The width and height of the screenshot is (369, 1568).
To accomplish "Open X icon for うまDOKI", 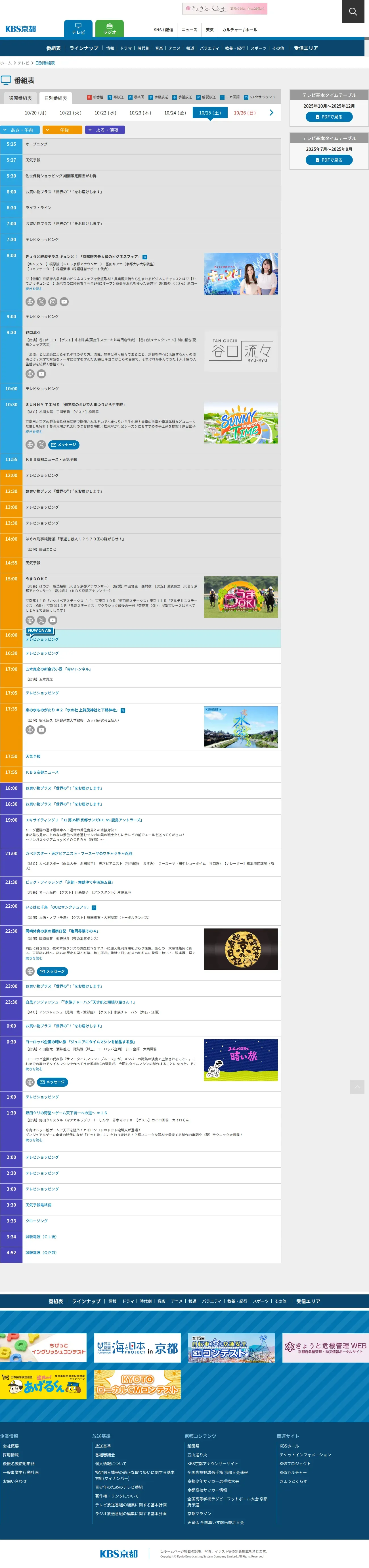I will pyautogui.click(x=41, y=620).
